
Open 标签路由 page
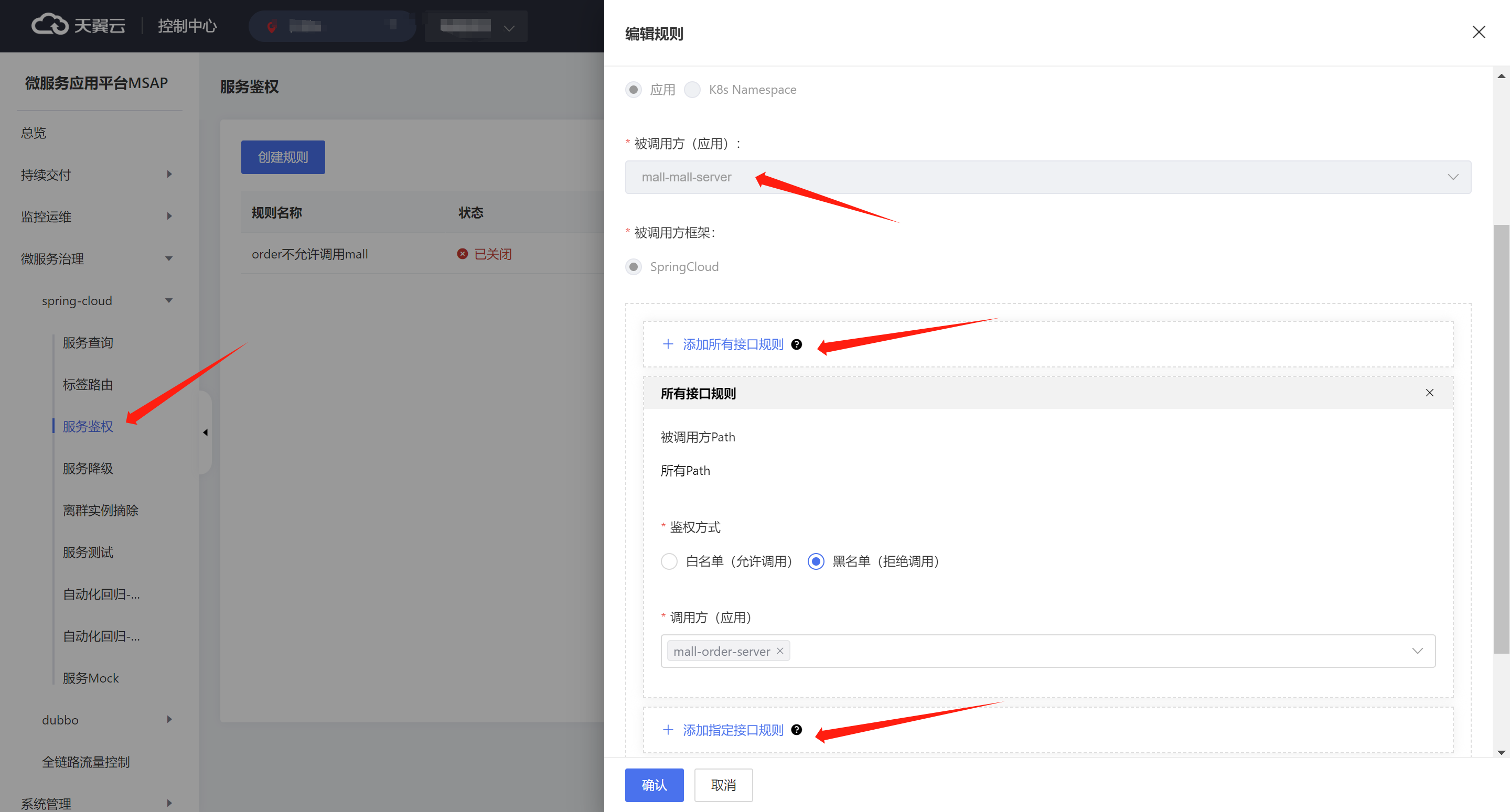88,385
